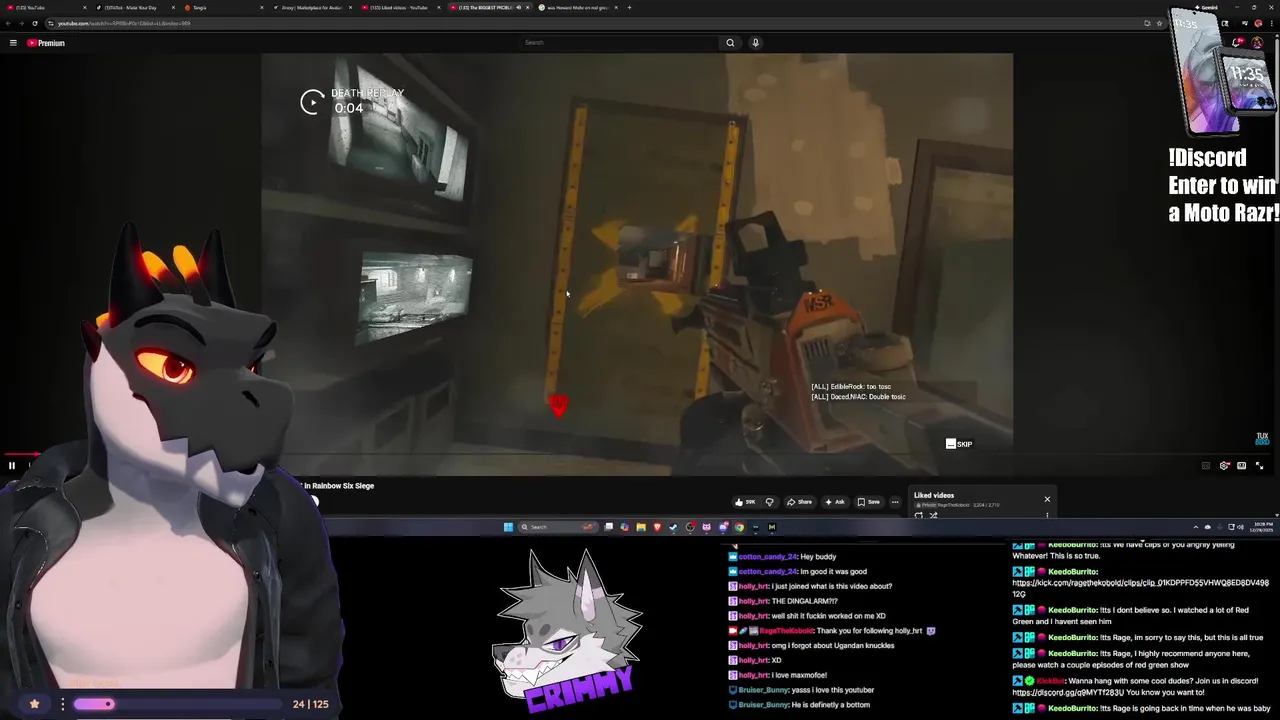The height and width of the screenshot is (720, 1280).
Task: Click the Windows taskbar Search box
Action: tap(557, 527)
